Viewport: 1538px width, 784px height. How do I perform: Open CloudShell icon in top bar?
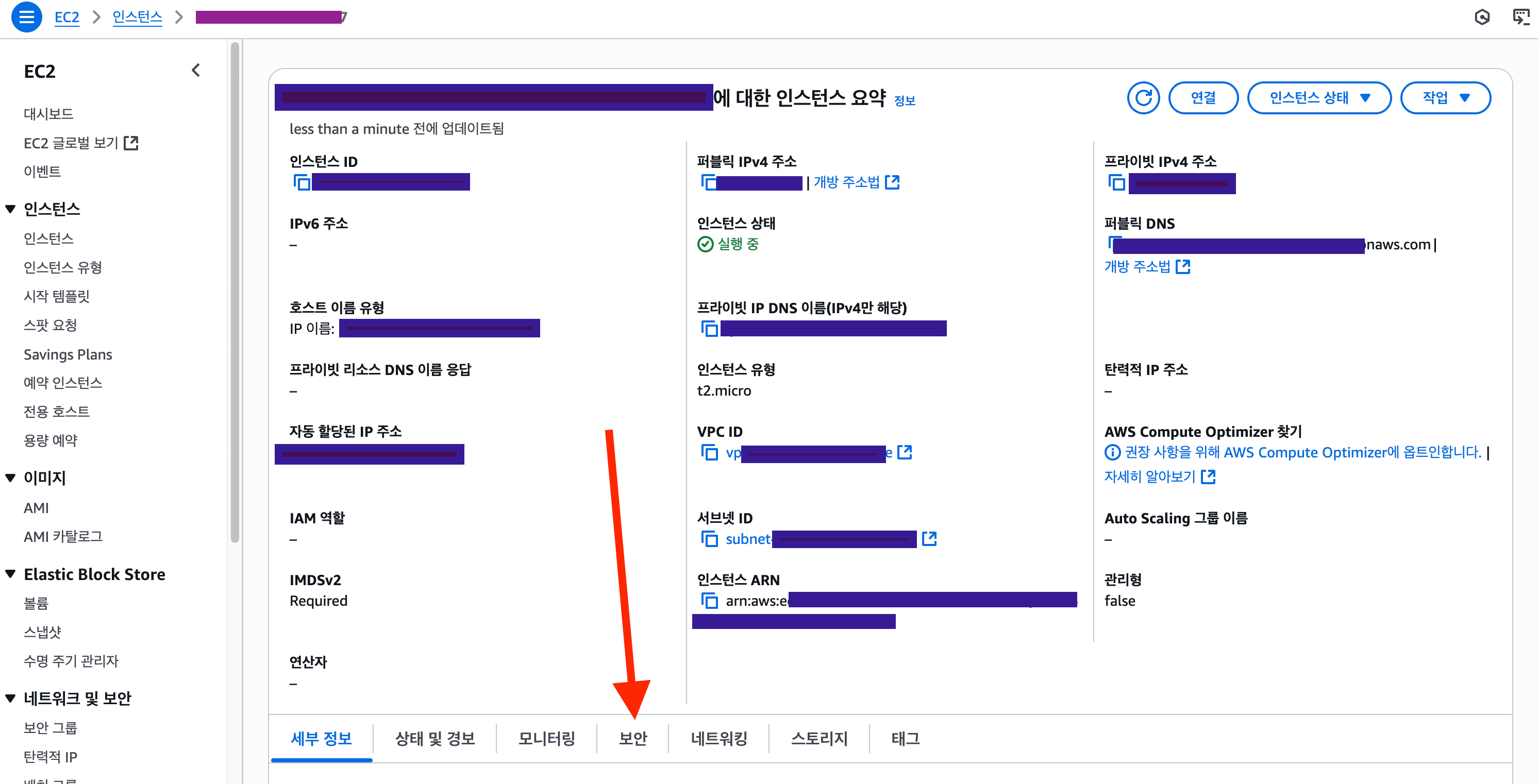[x=1520, y=16]
